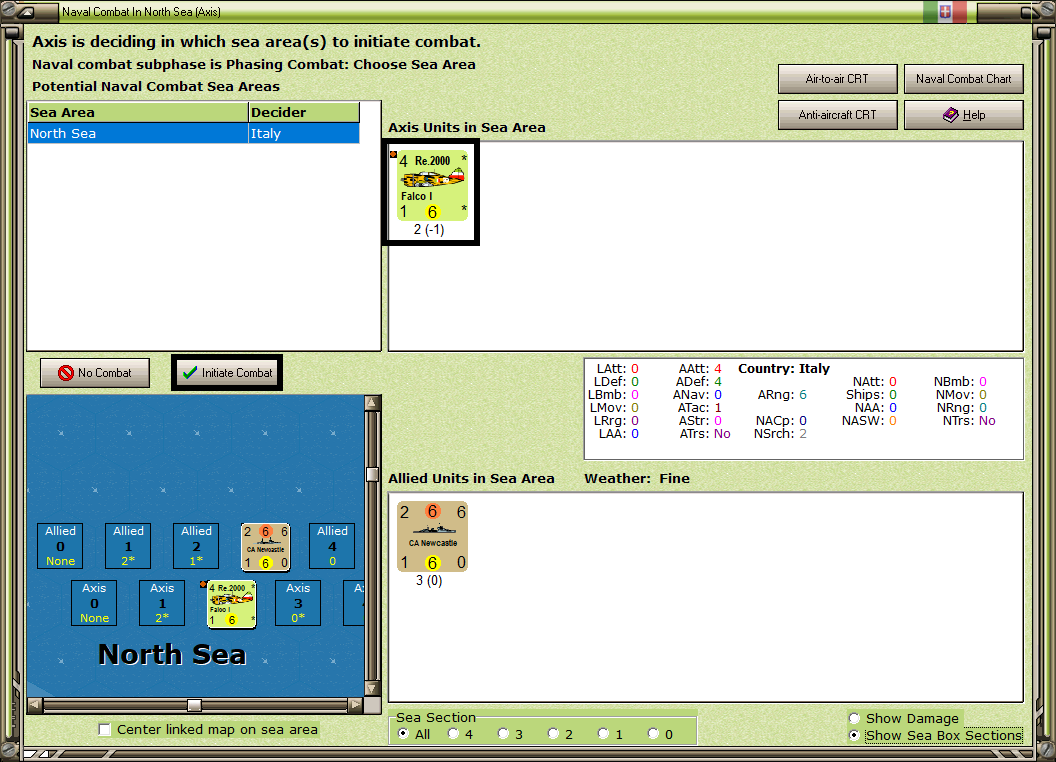Click the Axis 3 sea box on the map
The height and width of the screenshot is (762, 1056).
tap(298, 603)
